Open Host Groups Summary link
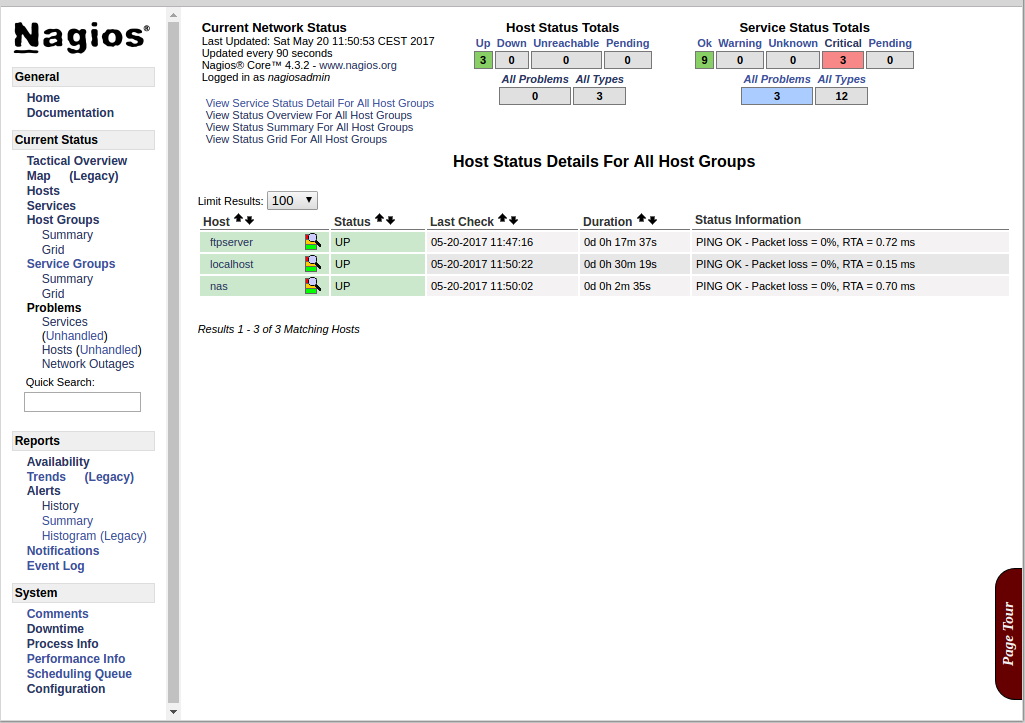The image size is (1025, 723). coord(67,235)
